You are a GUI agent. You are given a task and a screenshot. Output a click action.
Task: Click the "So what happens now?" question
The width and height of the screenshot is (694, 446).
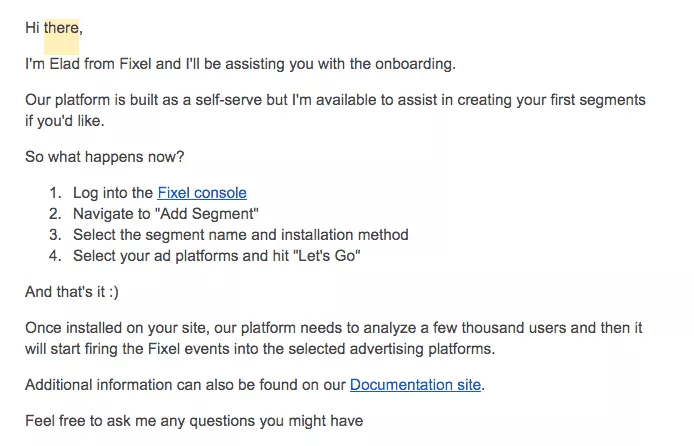(104, 157)
